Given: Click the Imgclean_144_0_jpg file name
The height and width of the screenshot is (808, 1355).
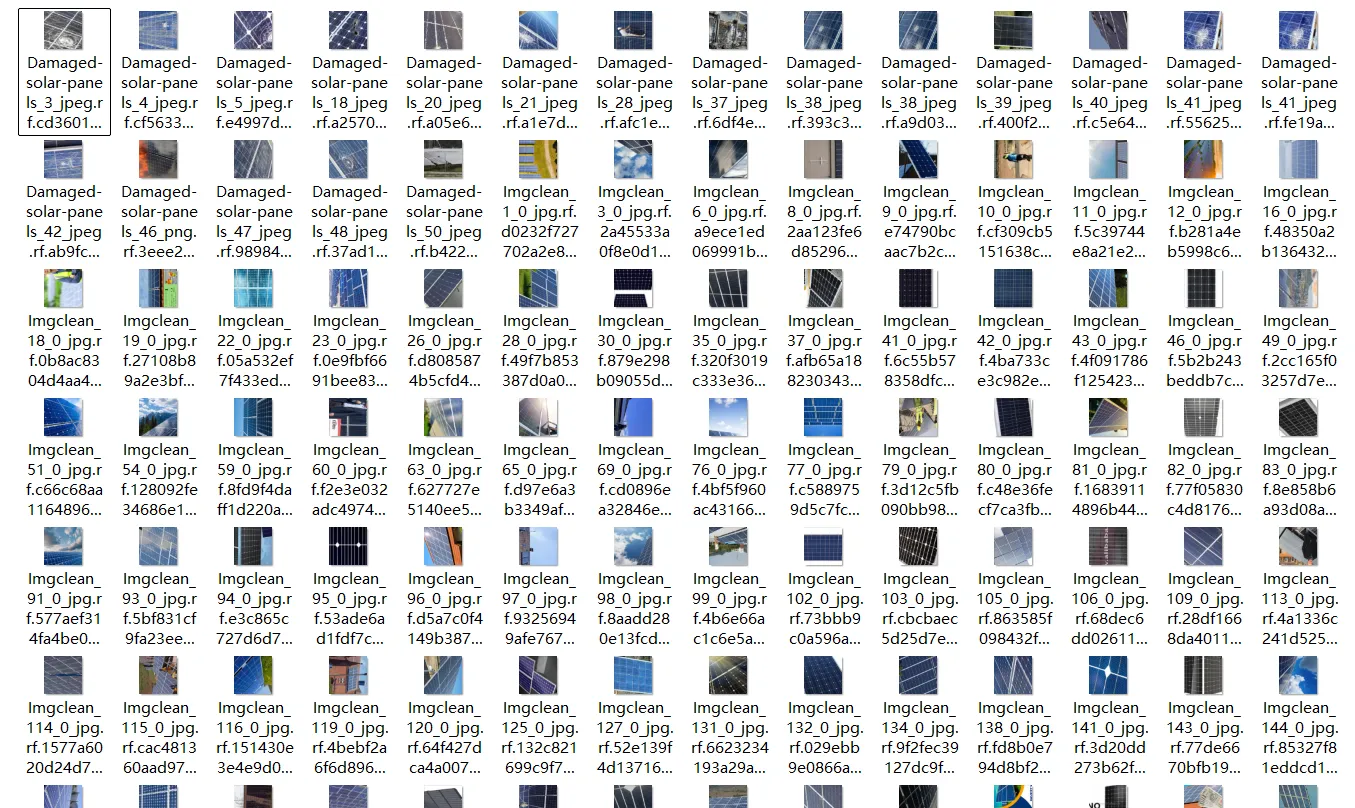Looking at the screenshot, I should click(1299, 738).
